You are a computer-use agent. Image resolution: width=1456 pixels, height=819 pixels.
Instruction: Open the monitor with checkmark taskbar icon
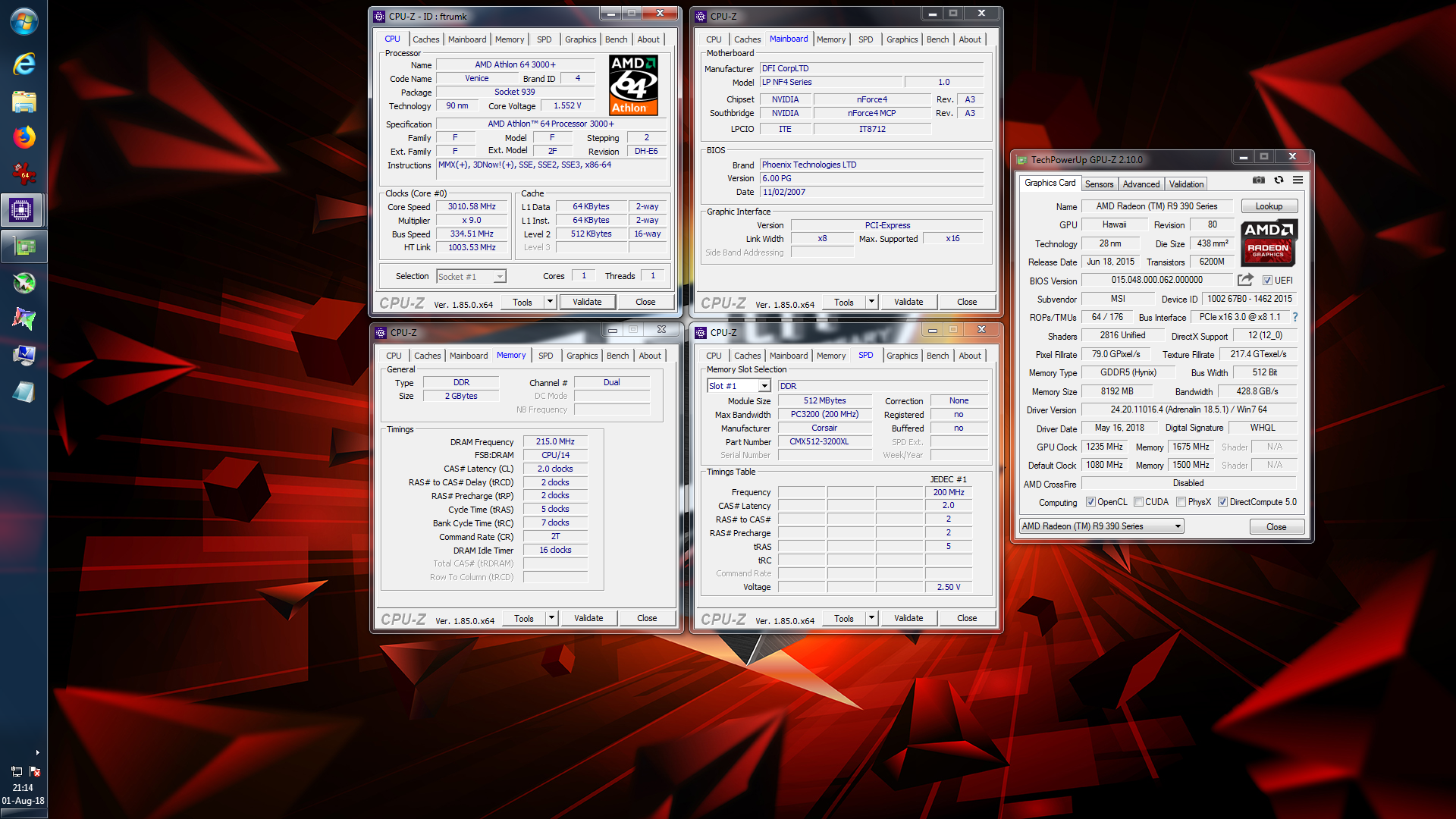(24, 356)
